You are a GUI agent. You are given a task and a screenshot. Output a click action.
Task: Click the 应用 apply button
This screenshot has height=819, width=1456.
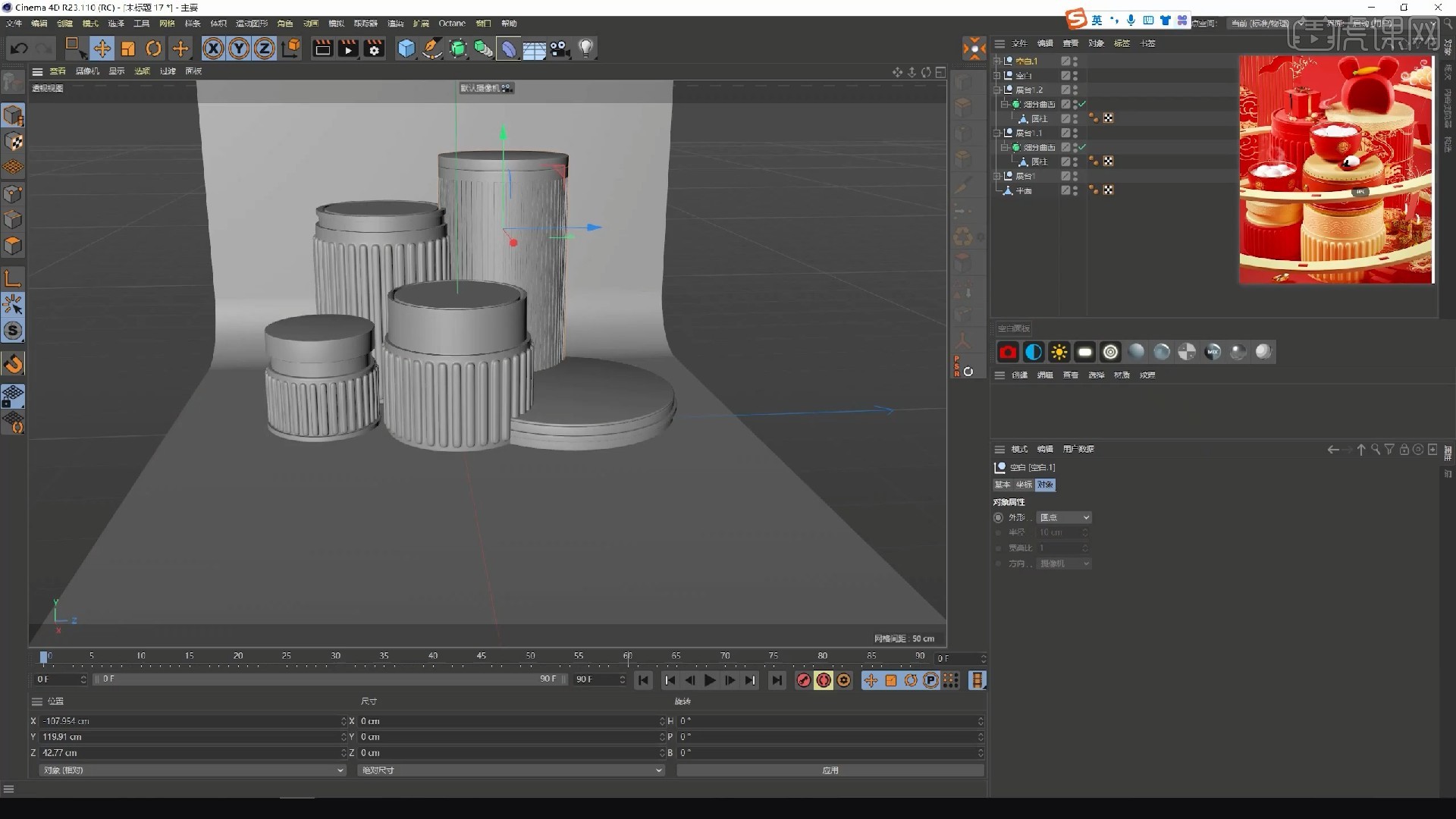830,770
